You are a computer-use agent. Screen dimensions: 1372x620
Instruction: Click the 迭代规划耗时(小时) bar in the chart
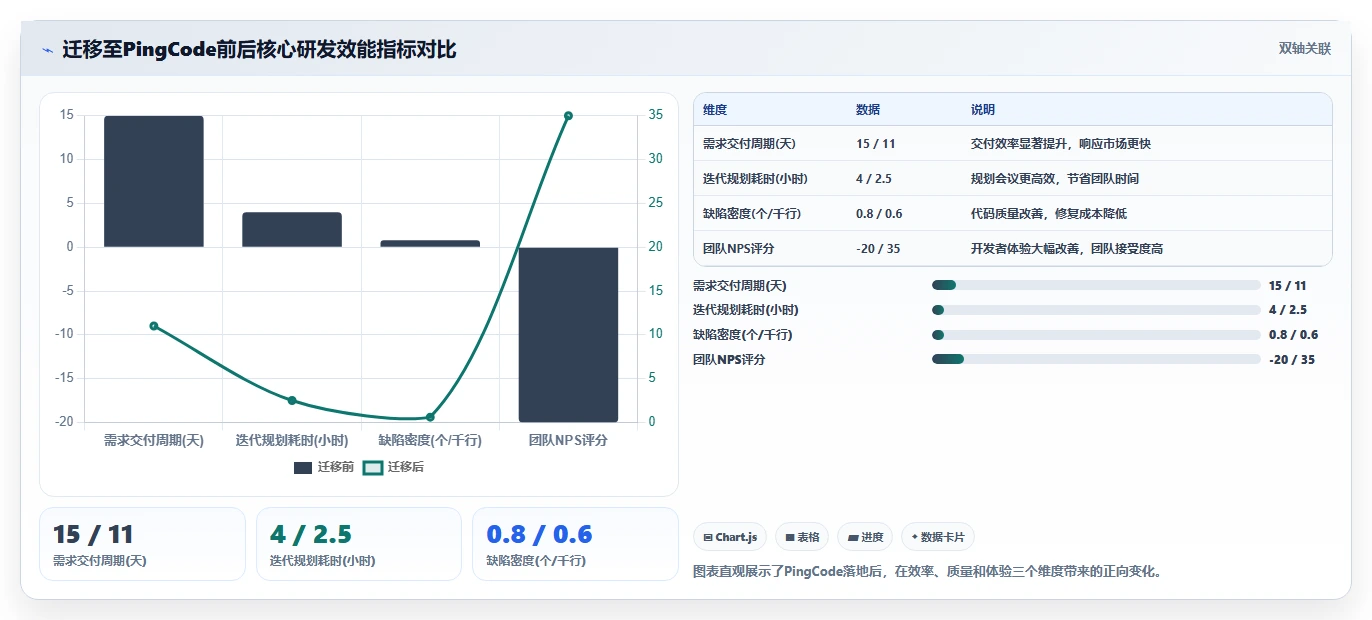[292, 229]
